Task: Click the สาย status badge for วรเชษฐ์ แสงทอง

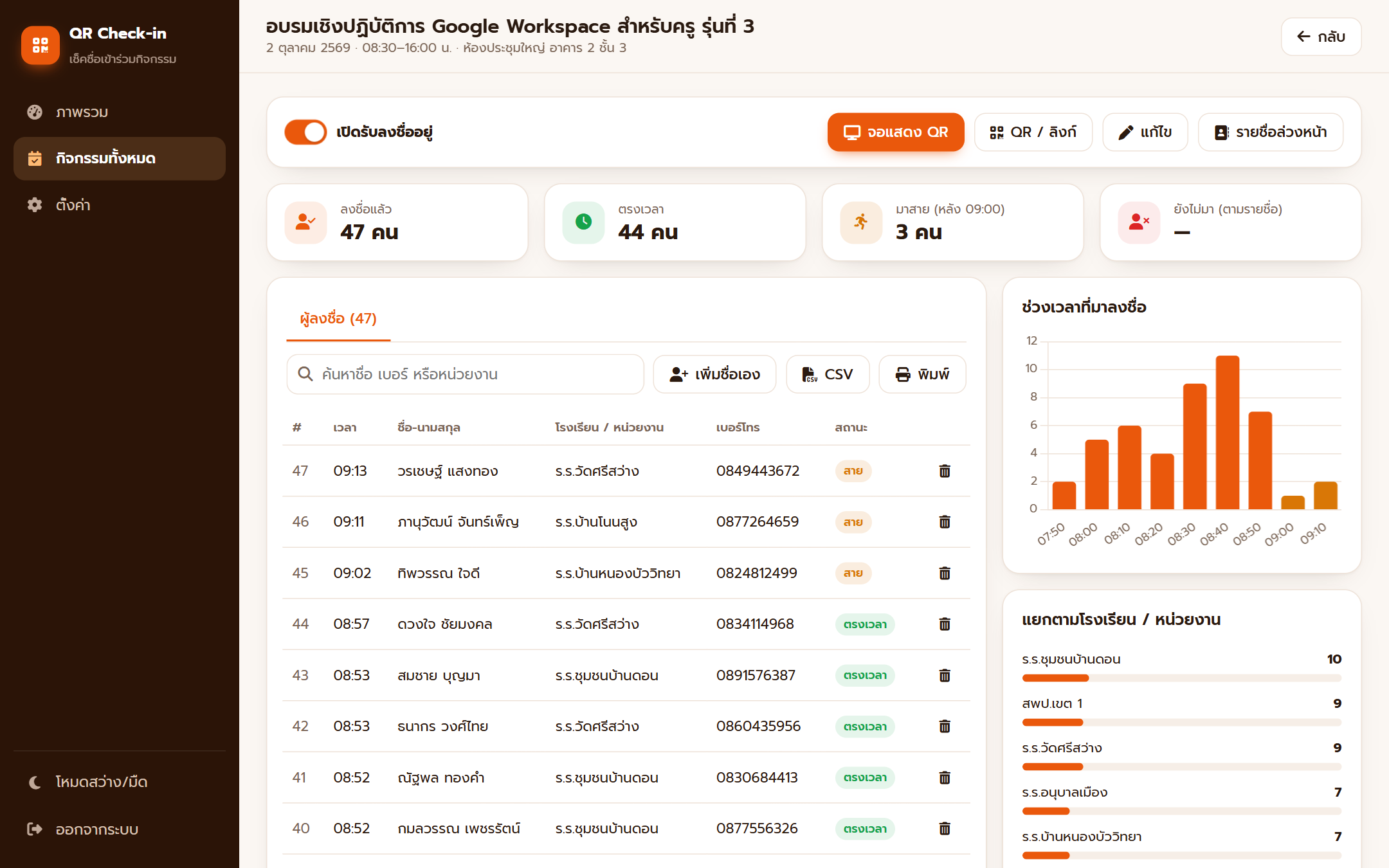Action: click(853, 471)
